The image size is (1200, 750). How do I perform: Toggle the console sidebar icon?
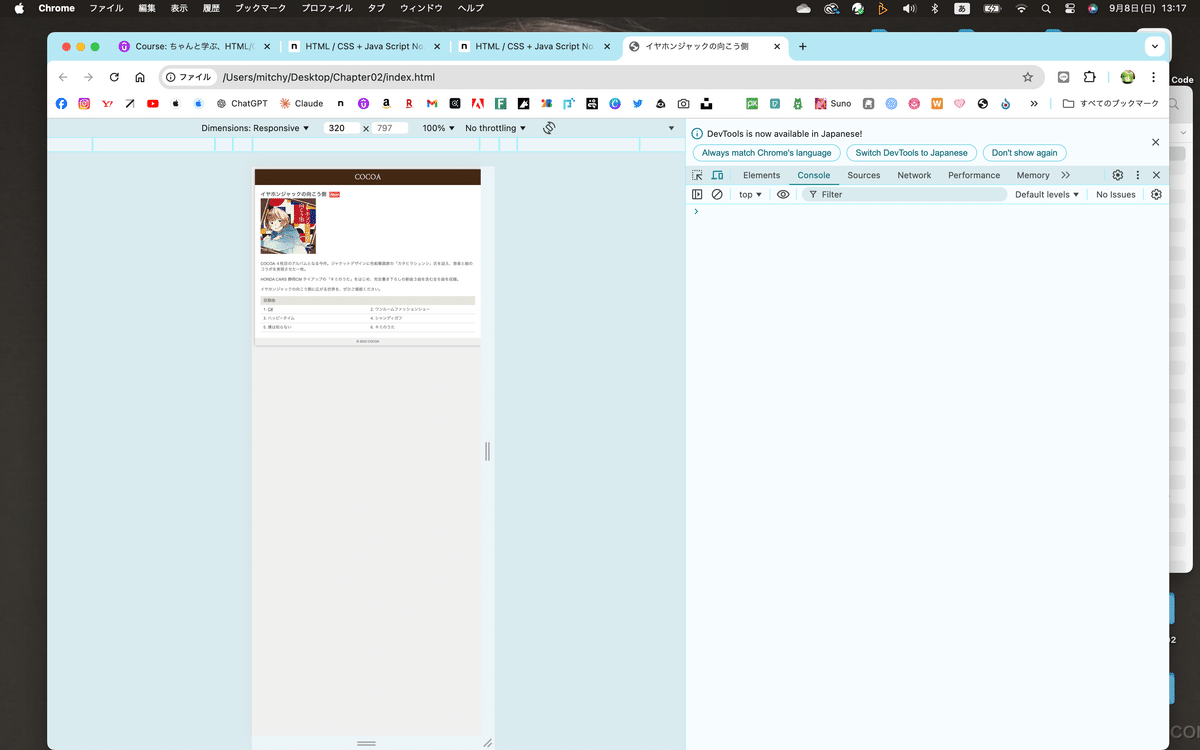(697, 194)
